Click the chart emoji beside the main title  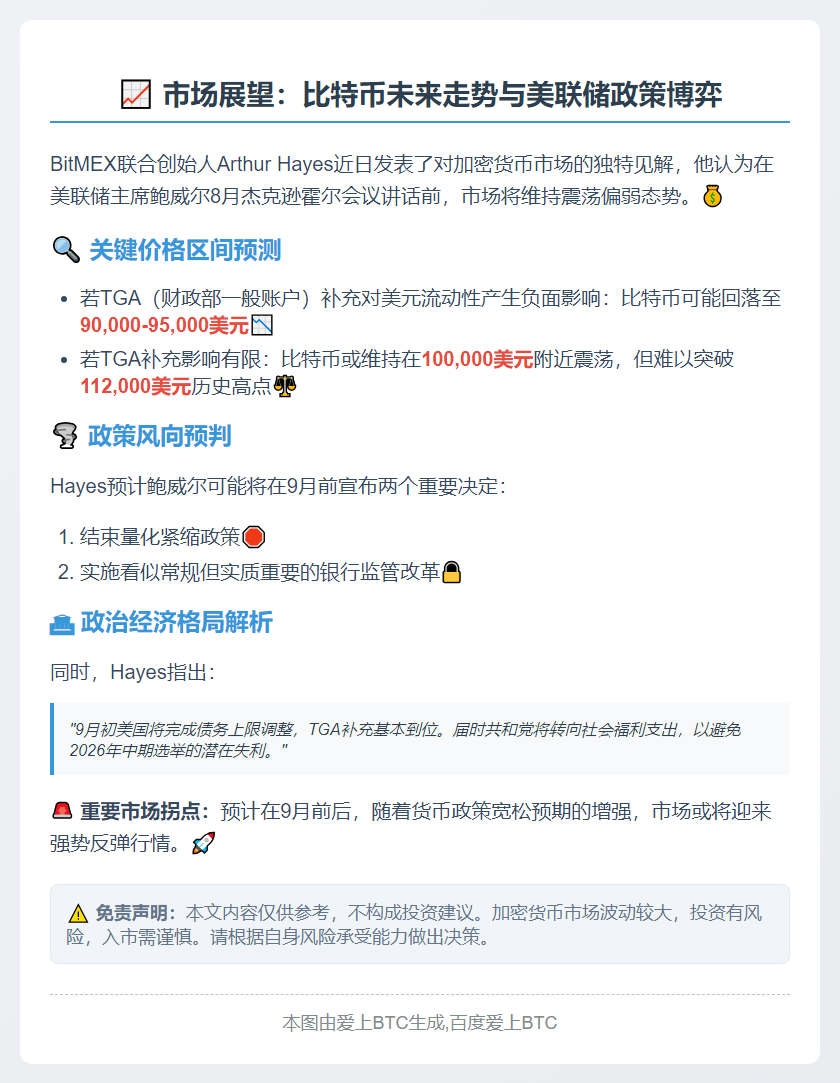pos(135,95)
